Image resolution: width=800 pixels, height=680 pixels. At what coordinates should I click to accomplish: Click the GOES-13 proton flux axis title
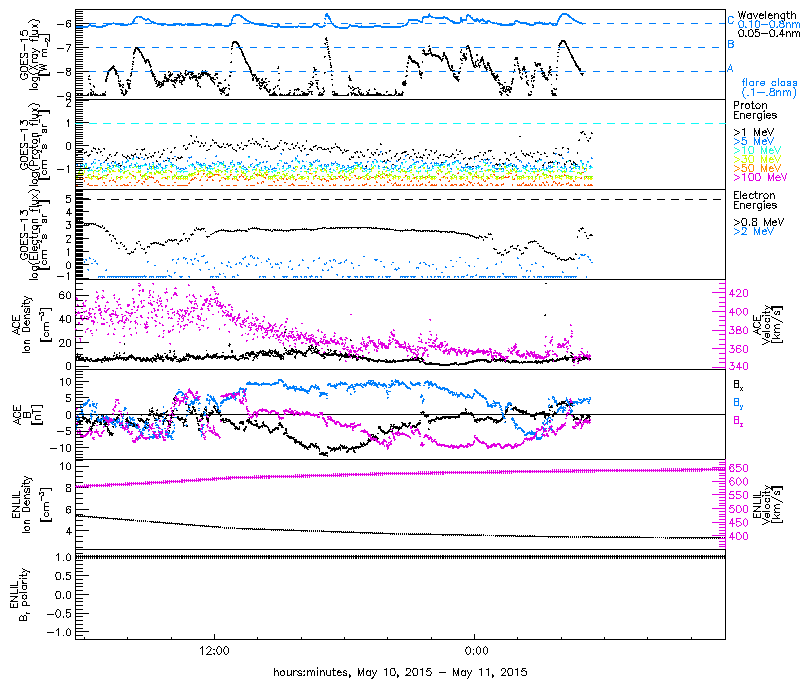tap(34, 144)
